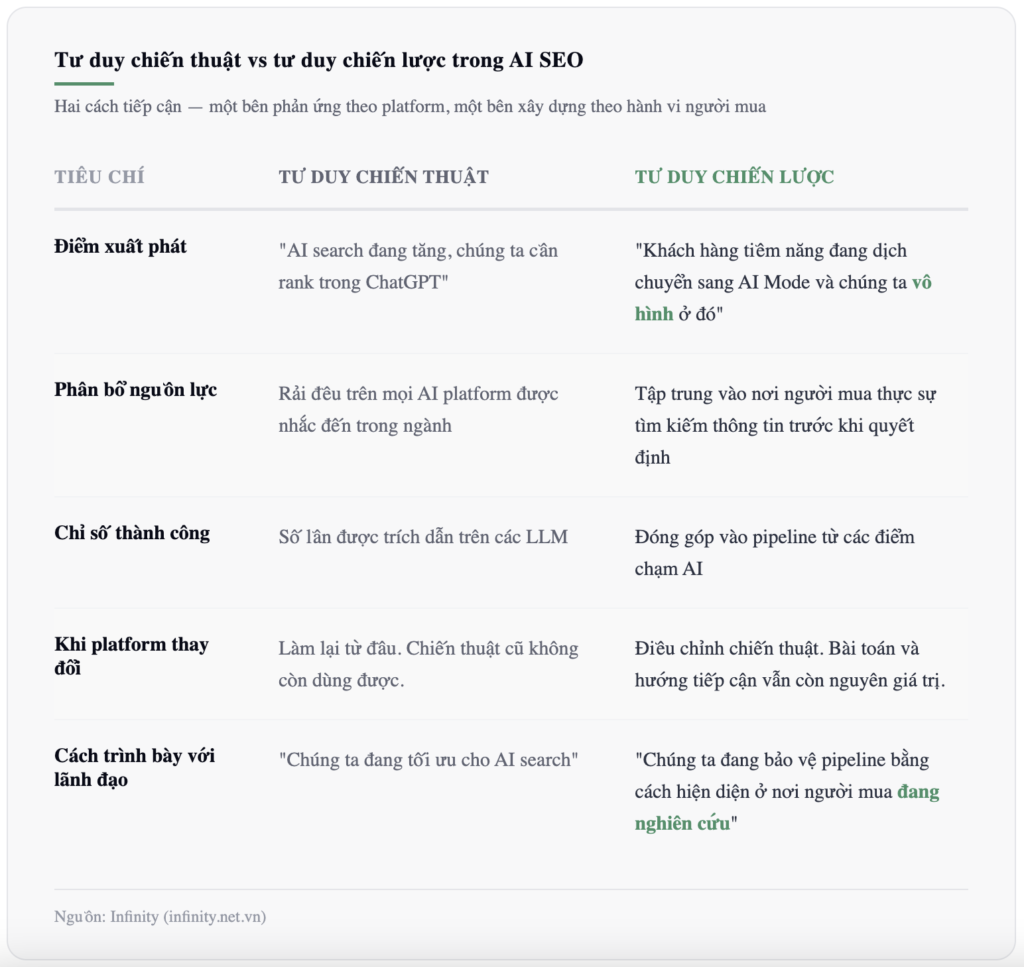Click the 'Nguồn: Infinity (infinity.net.vn)' source line
The image size is (1024, 967).
[160, 916]
